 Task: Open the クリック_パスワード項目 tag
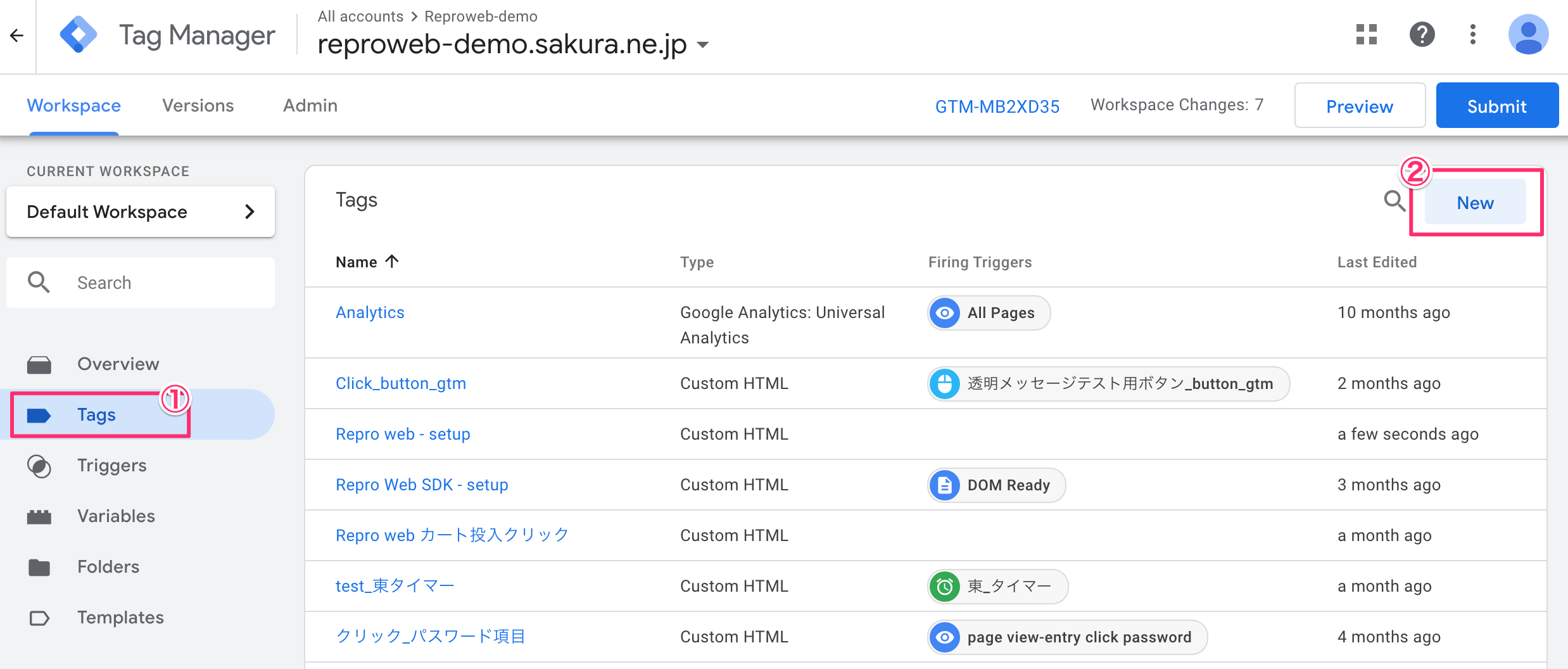pyautogui.click(x=431, y=637)
